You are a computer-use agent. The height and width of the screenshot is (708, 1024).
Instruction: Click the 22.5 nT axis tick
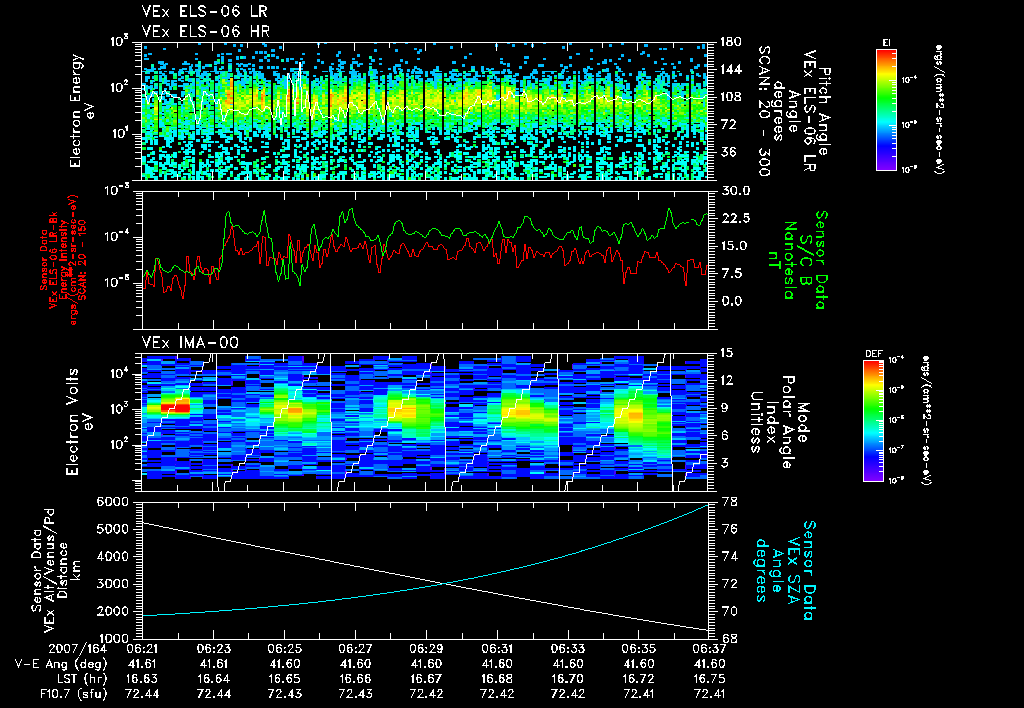tap(735, 218)
